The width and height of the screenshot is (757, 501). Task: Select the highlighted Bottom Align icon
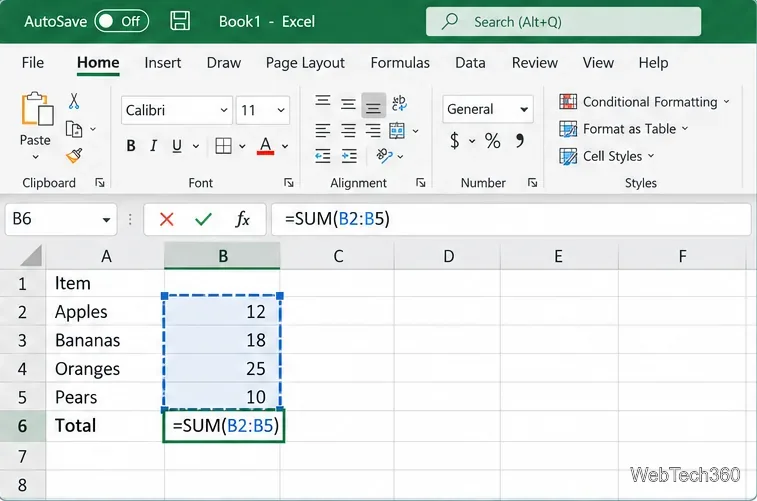pyautogui.click(x=373, y=105)
